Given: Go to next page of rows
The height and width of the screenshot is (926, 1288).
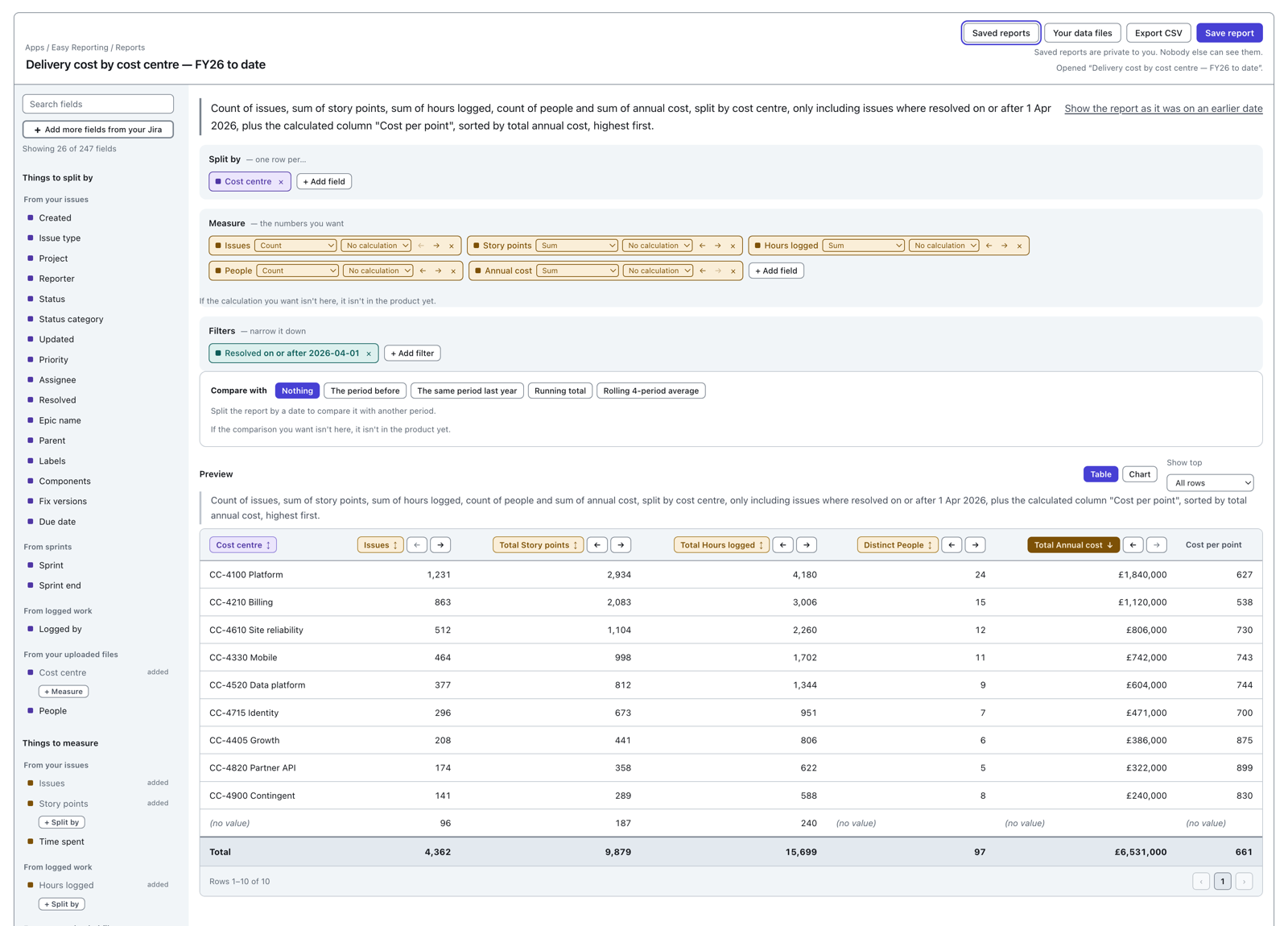Looking at the screenshot, I should (1244, 882).
